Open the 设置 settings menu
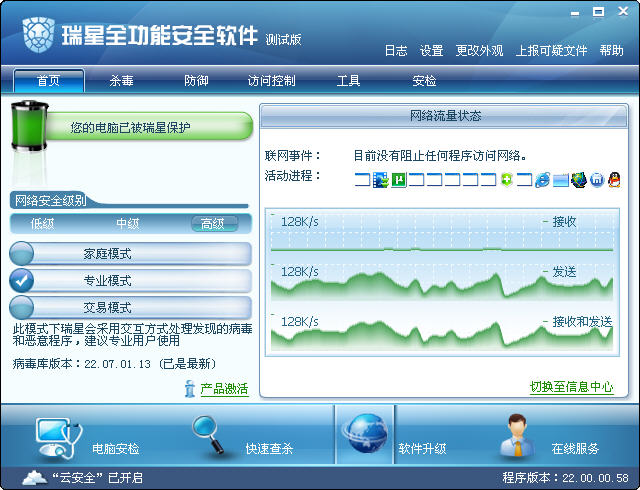This screenshot has width=640, height=490. coord(431,51)
